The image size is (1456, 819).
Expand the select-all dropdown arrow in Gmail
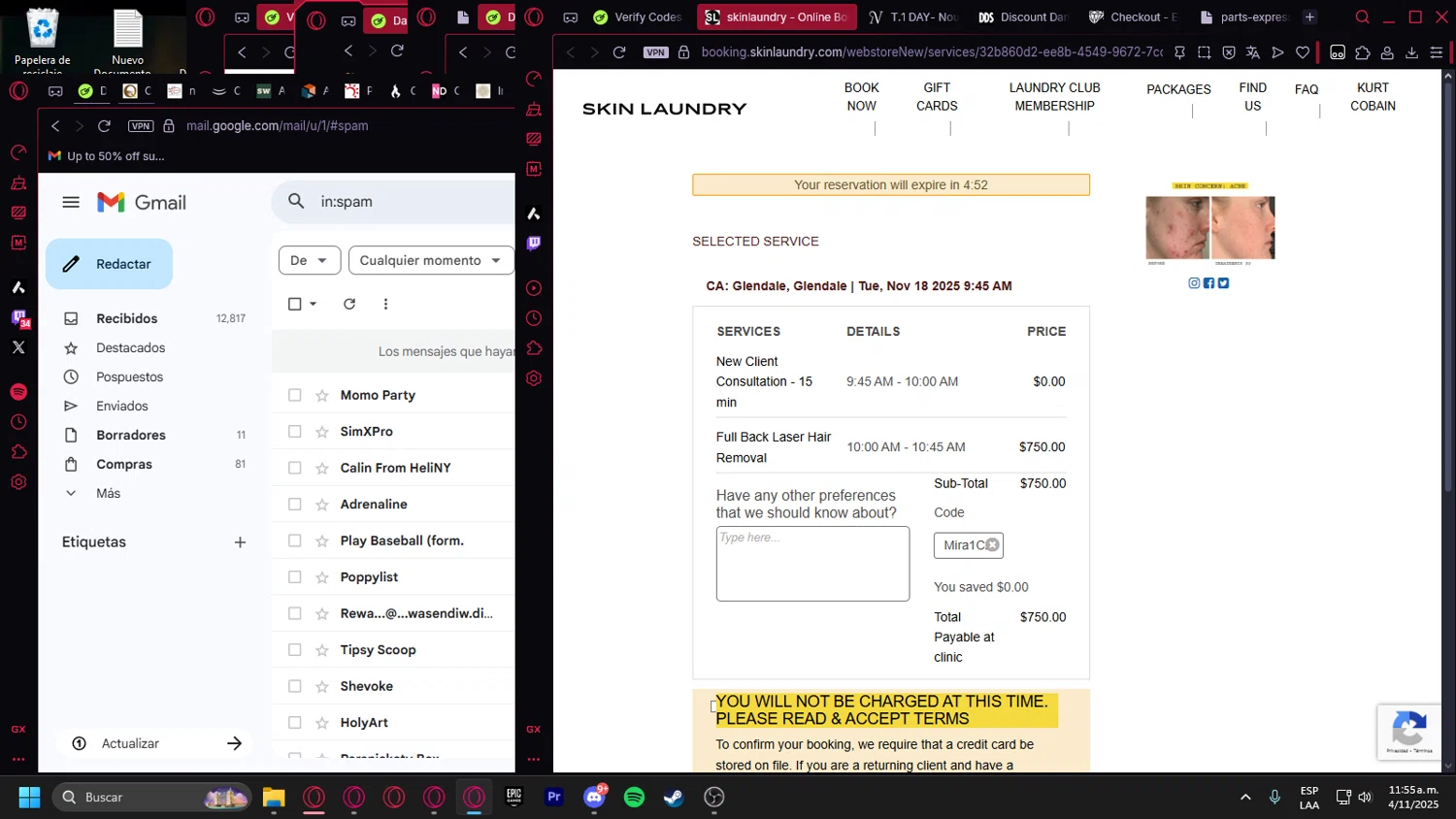pos(313,304)
